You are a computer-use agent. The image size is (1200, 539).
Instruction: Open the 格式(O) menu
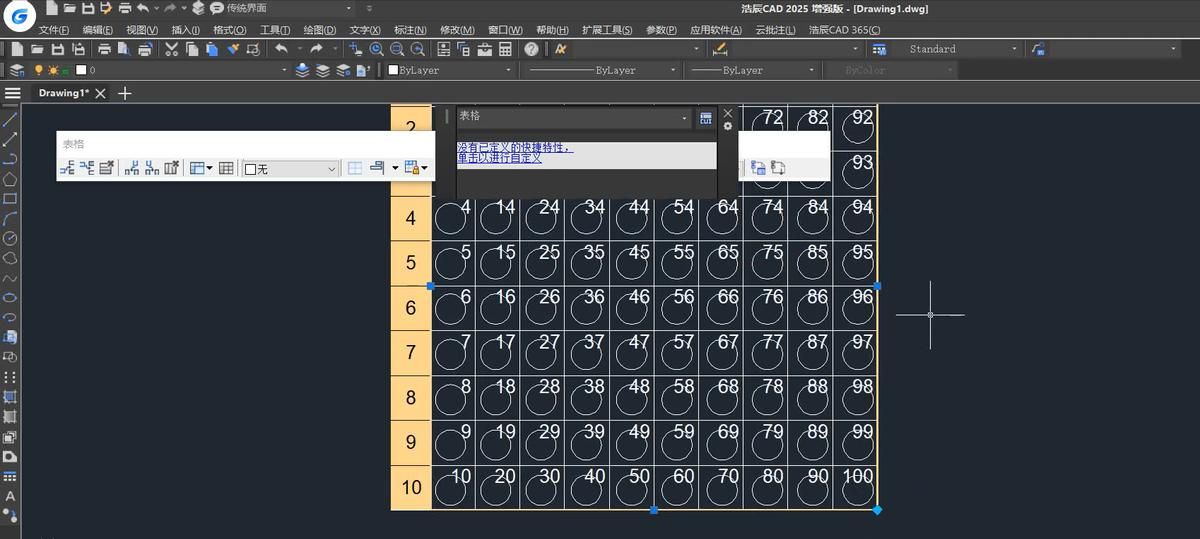tap(229, 30)
